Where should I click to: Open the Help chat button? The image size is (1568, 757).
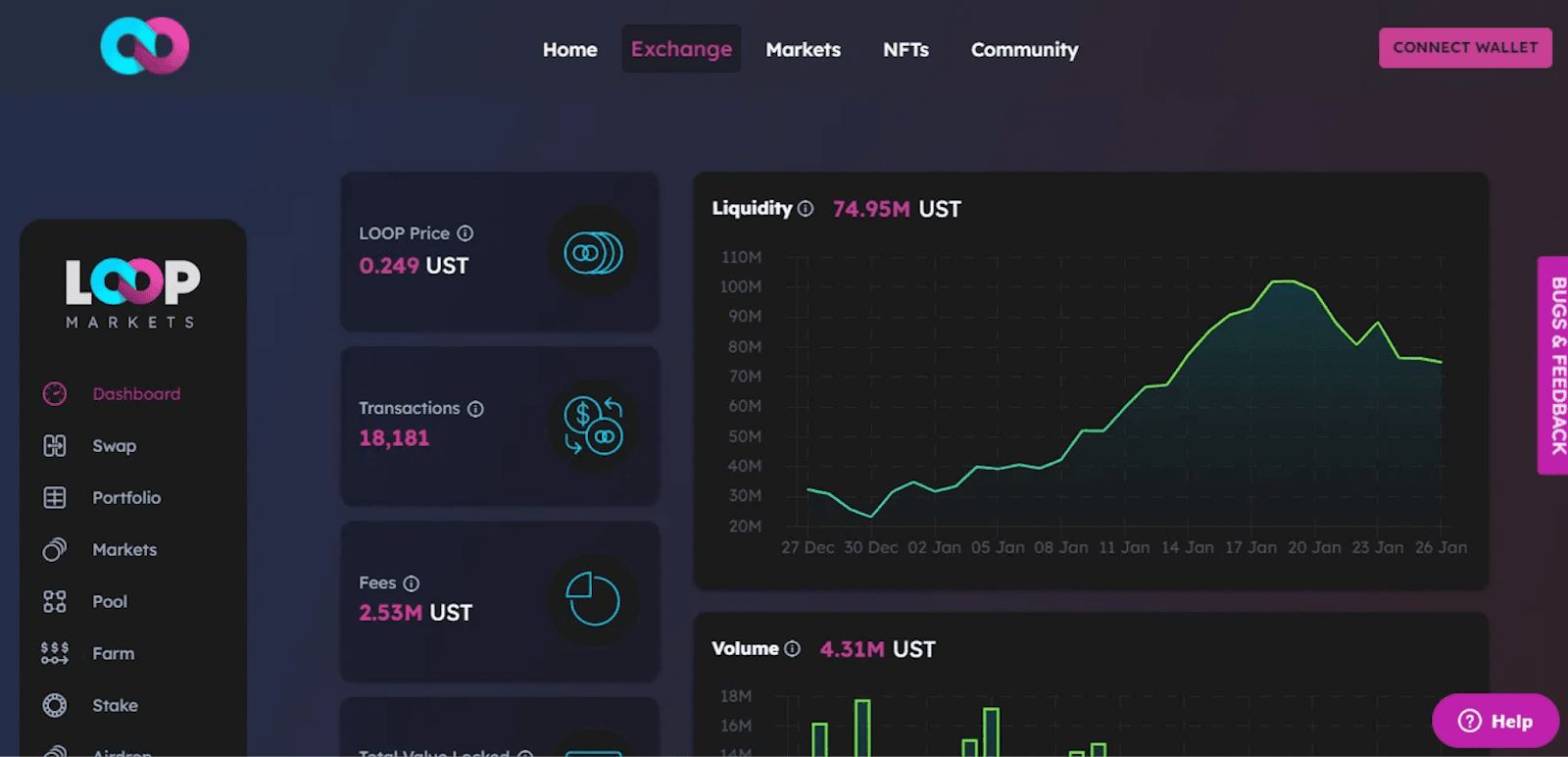point(1495,721)
